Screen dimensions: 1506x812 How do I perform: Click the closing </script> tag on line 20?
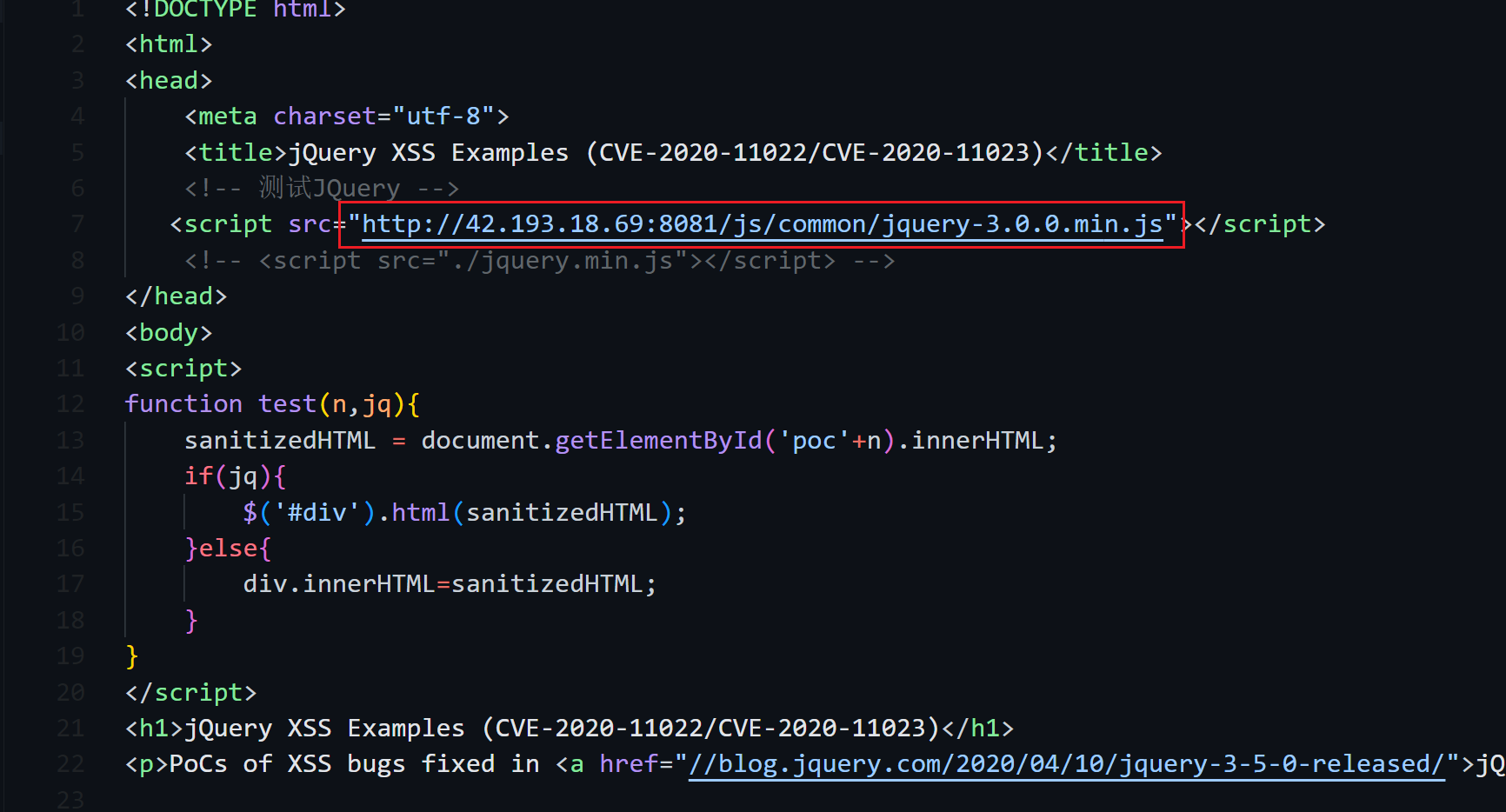coord(191,693)
